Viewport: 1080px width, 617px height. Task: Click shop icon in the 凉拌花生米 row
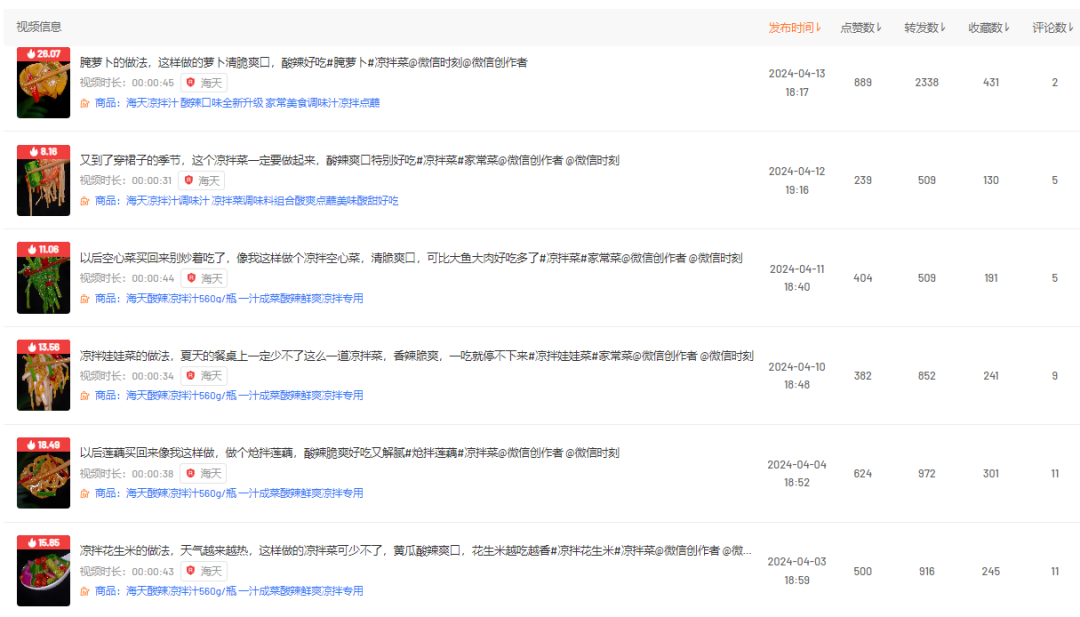[x=85, y=591]
